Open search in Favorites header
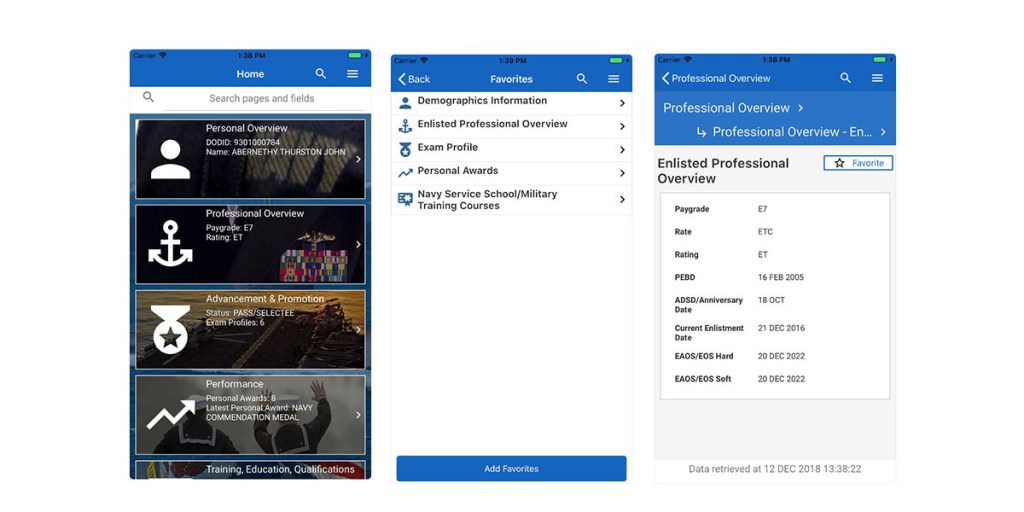Viewport: 1024px width, 512px height. (582, 79)
